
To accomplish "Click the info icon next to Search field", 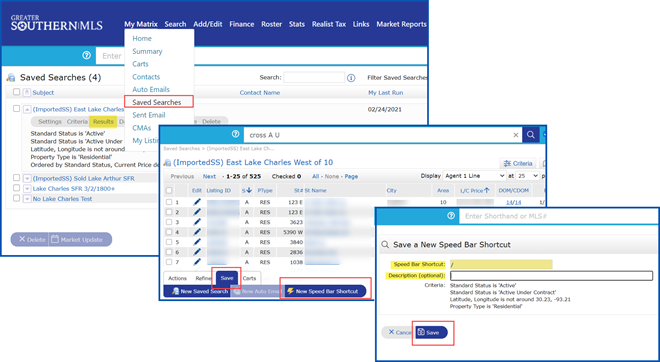I will pyautogui.click(x=351, y=78).
